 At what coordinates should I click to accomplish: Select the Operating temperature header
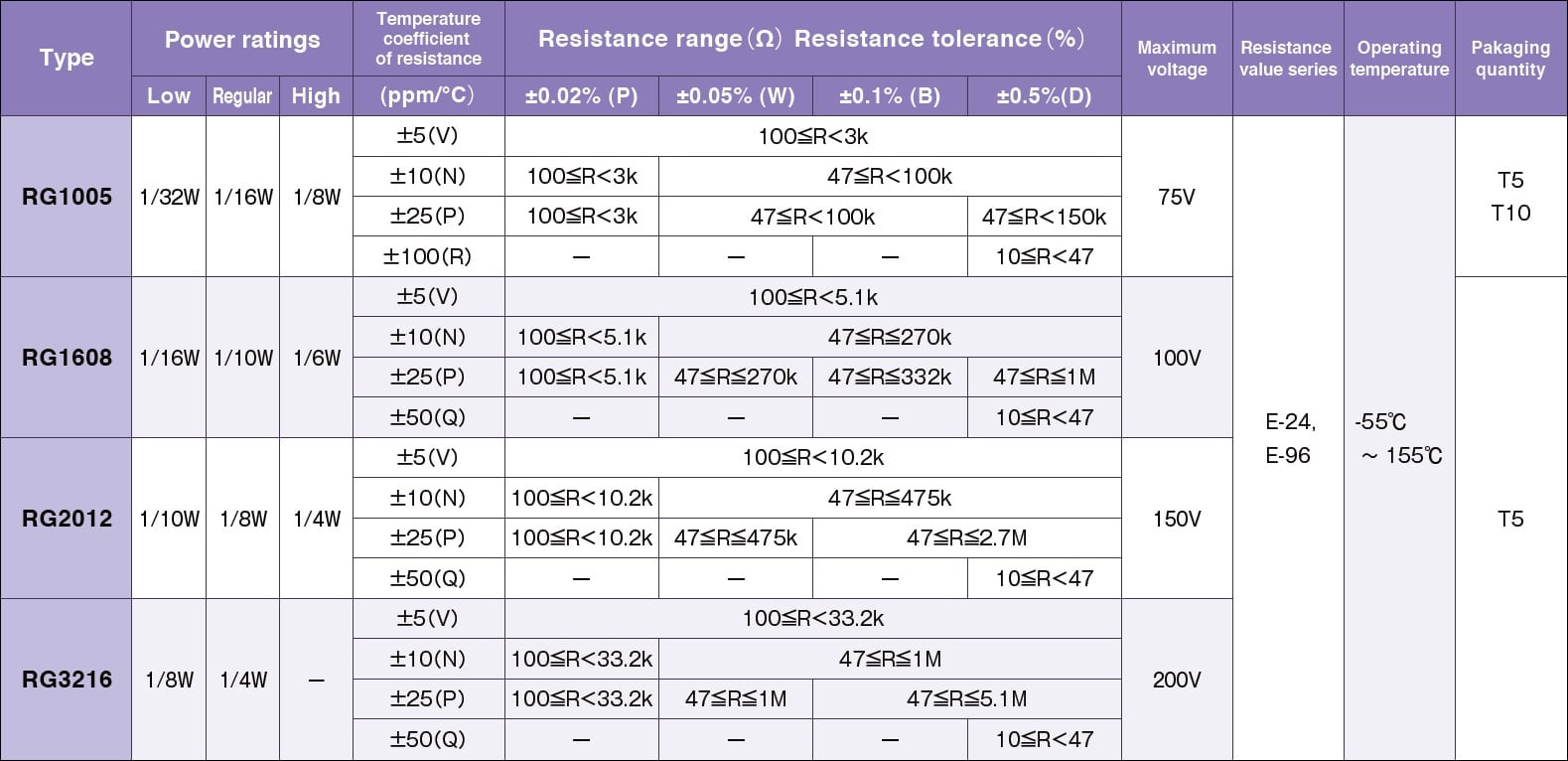click(1399, 58)
